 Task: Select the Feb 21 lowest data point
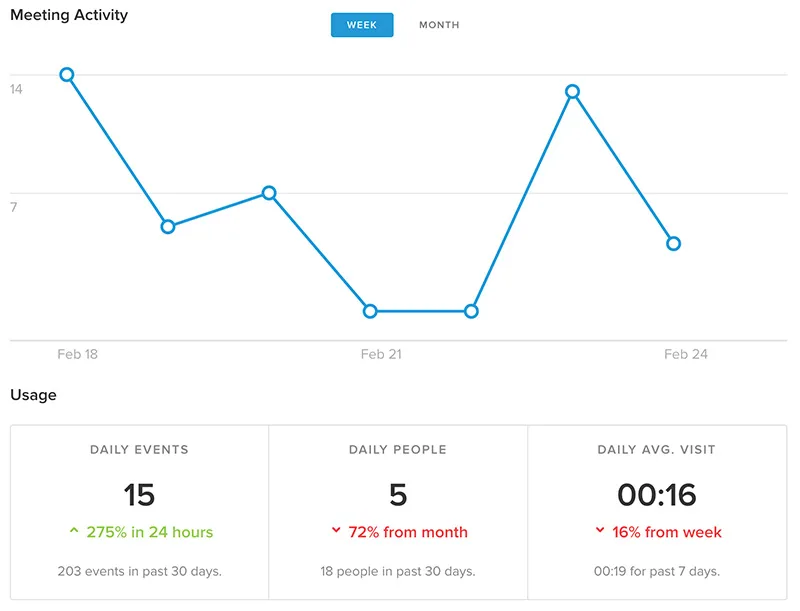tap(370, 311)
